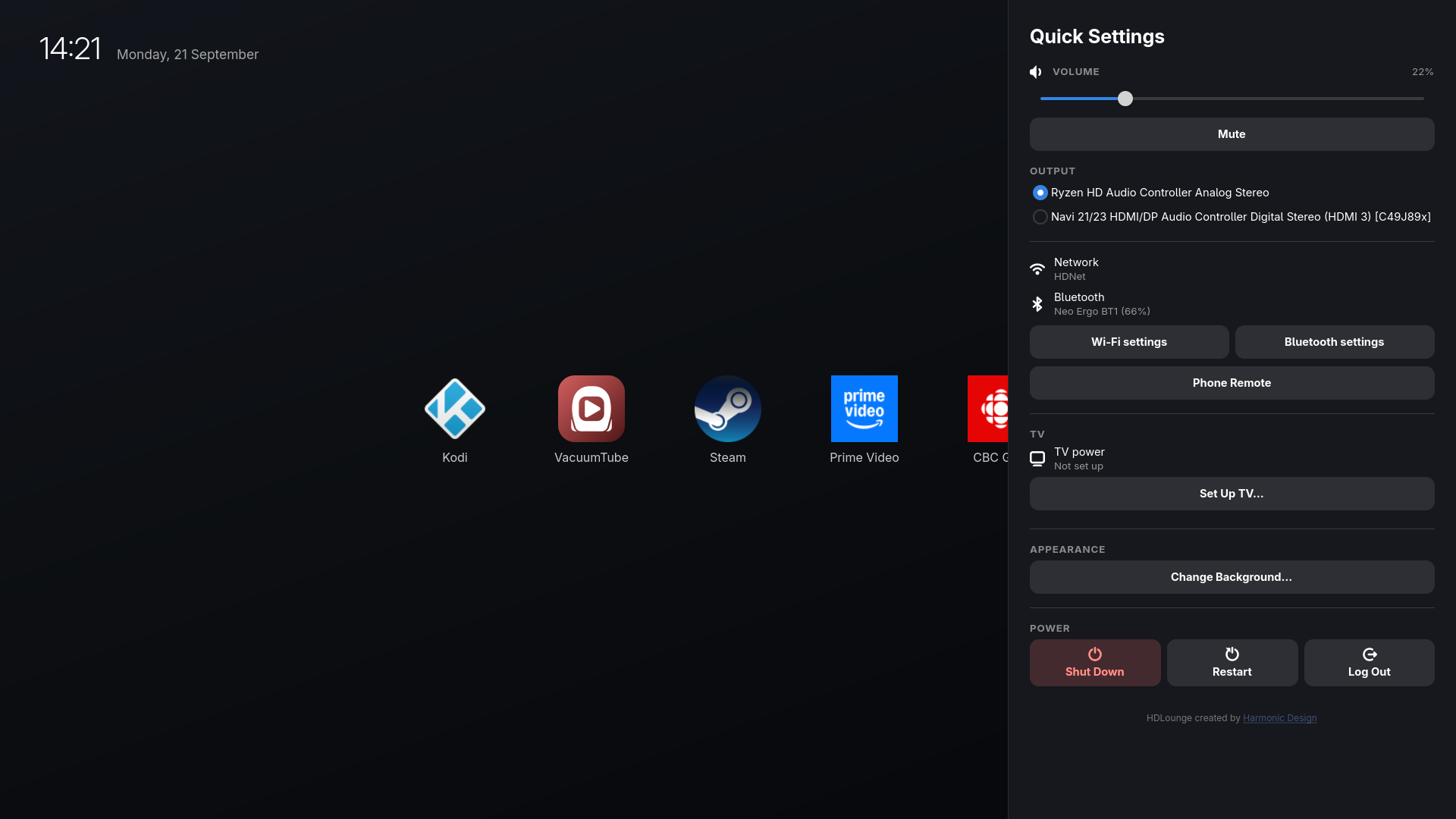Open the VacuumTube app icon
The image size is (1456, 819).
point(591,409)
